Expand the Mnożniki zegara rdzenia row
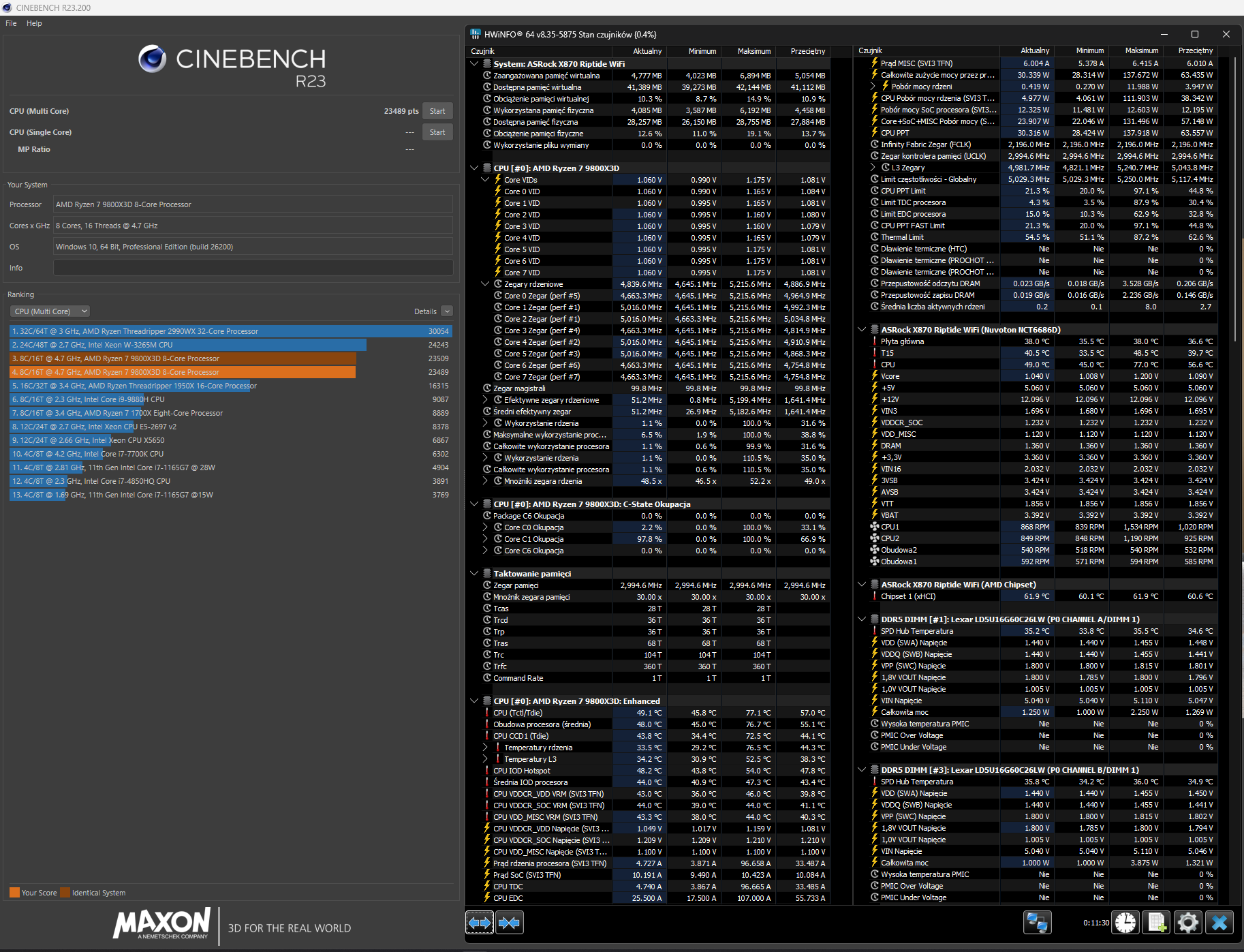This screenshot has height=952, width=1244. [x=485, y=481]
